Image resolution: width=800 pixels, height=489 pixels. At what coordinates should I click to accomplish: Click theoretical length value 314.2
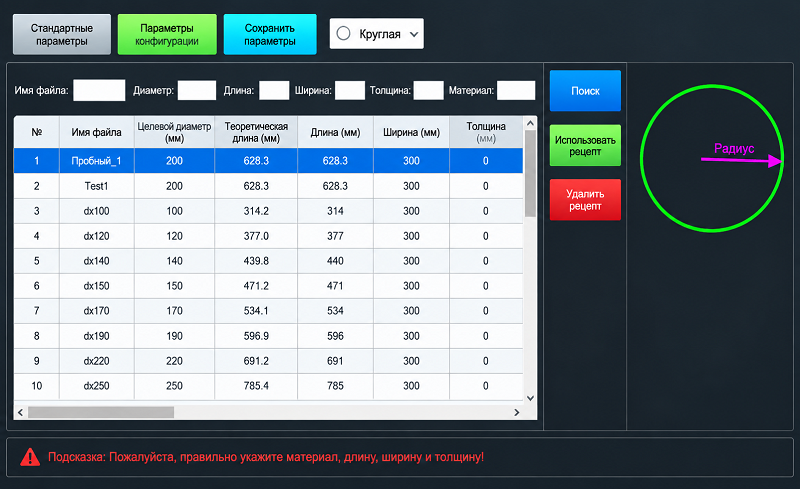pyautogui.click(x=256, y=211)
